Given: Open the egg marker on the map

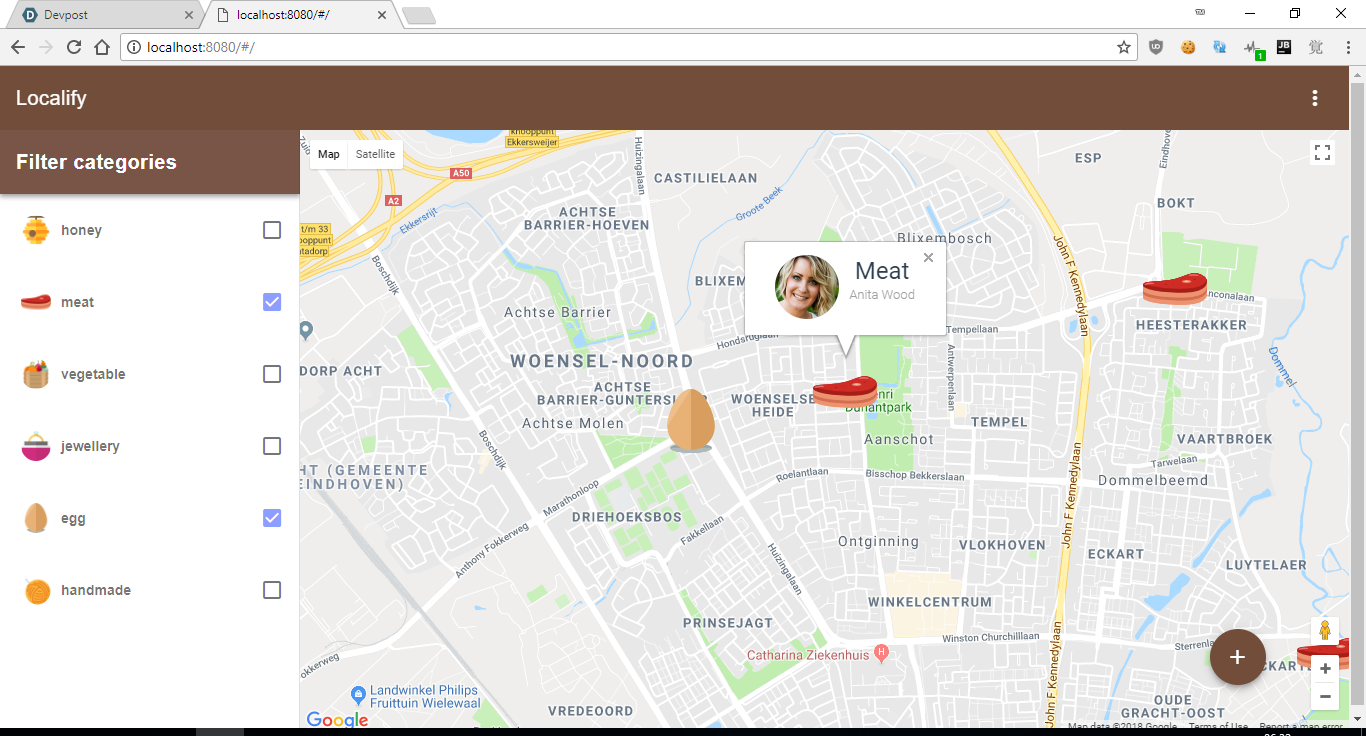Looking at the screenshot, I should (691, 421).
